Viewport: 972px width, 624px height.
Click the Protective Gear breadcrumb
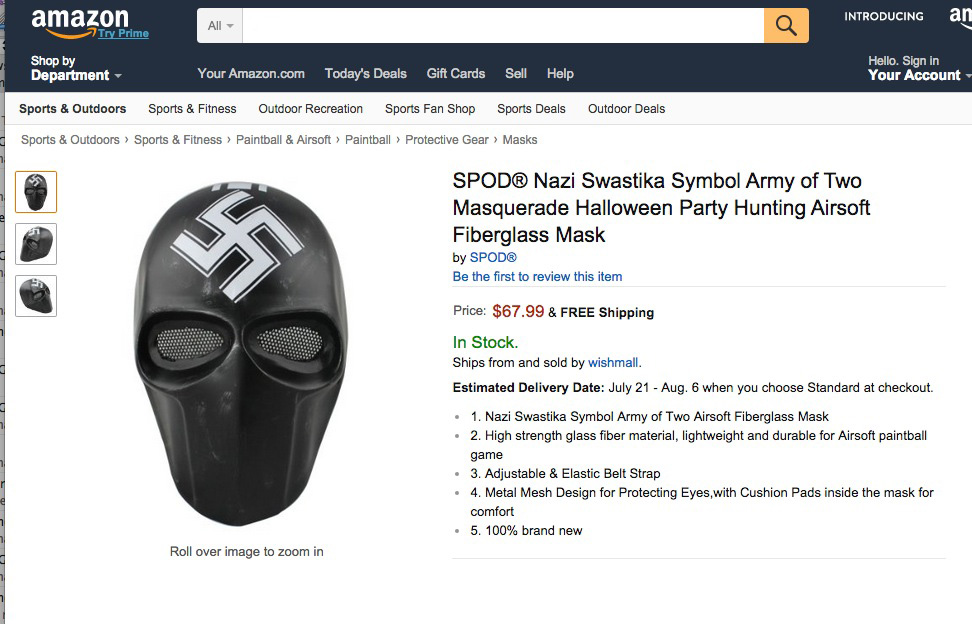[x=446, y=140]
